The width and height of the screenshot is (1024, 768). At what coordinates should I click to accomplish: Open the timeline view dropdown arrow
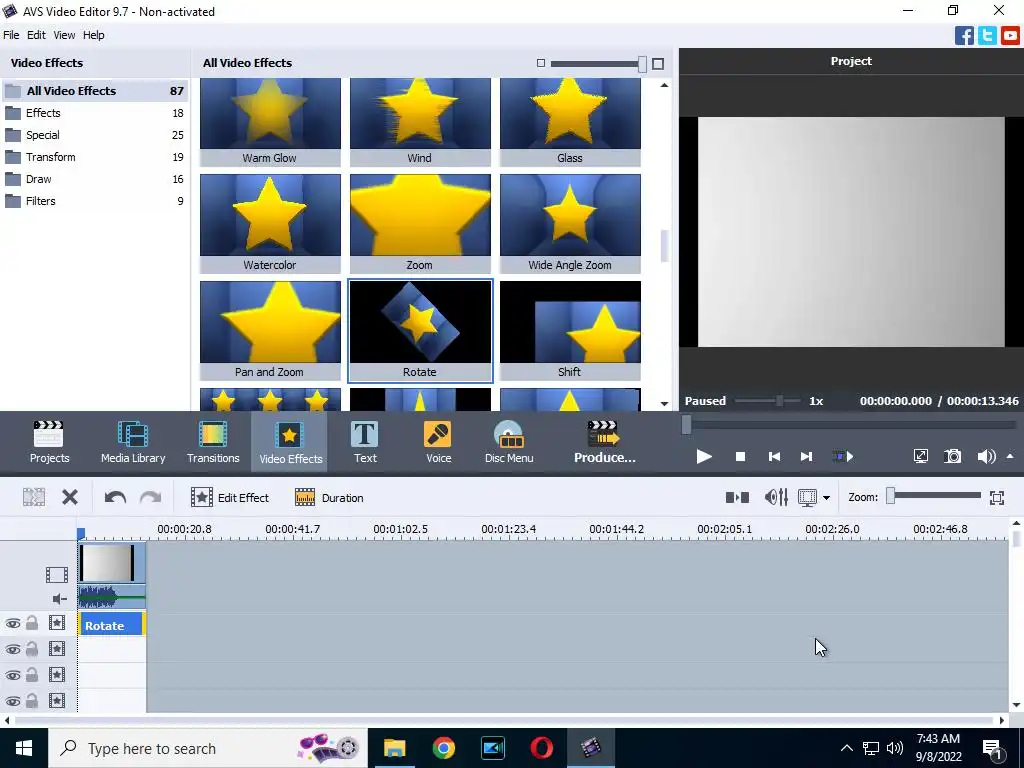tap(826, 498)
